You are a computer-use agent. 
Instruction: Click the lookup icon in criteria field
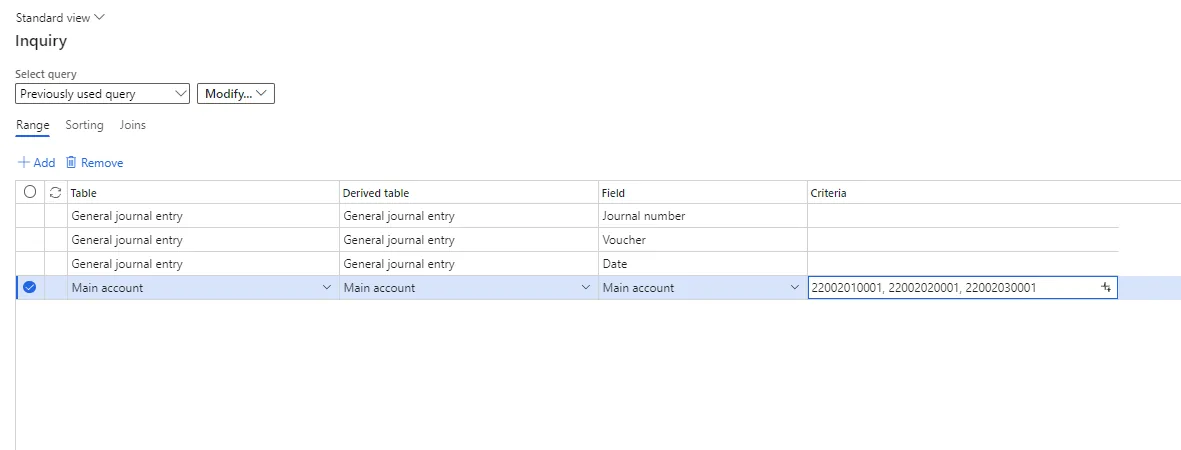click(x=1106, y=287)
